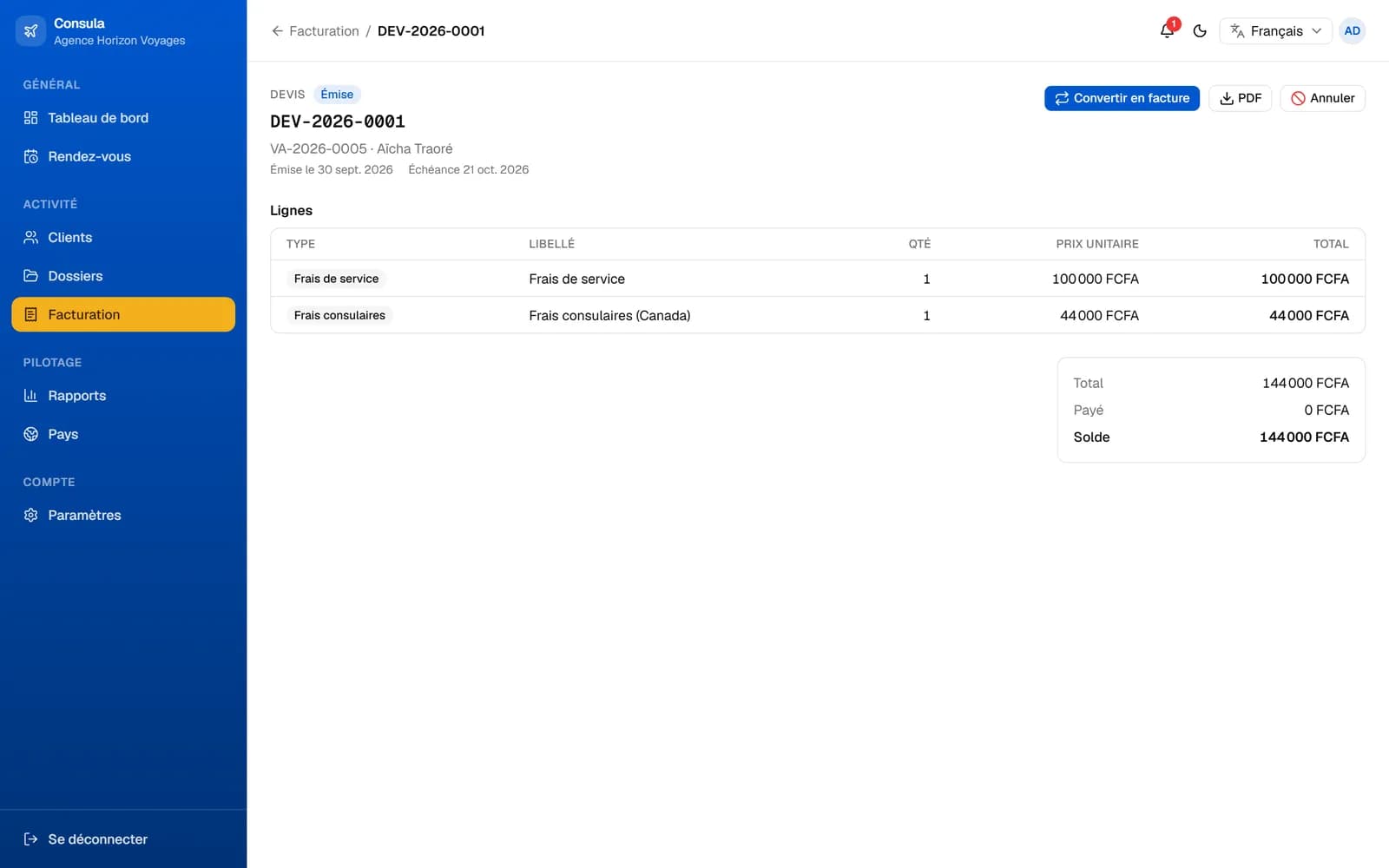This screenshot has width=1389, height=868.
Task: Toggle dark mode with the moon icon
Action: 1200,31
